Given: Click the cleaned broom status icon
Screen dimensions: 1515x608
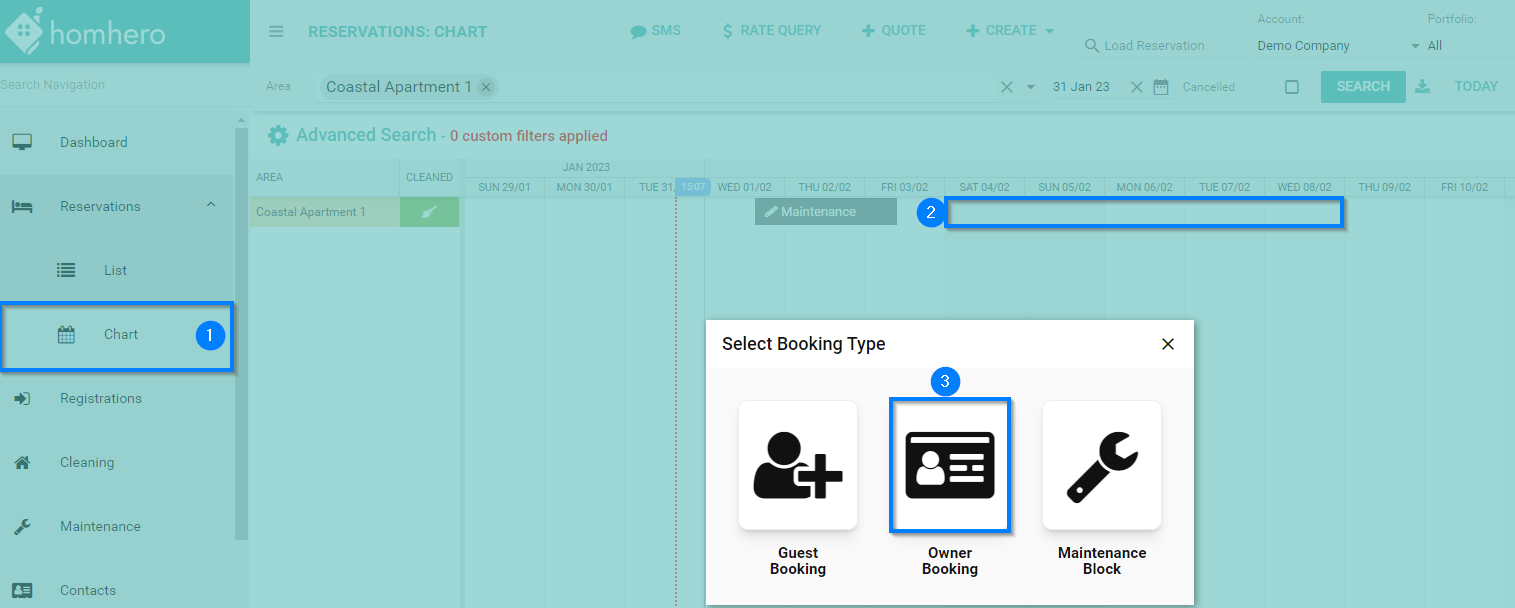Looking at the screenshot, I should click(x=429, y=212).
